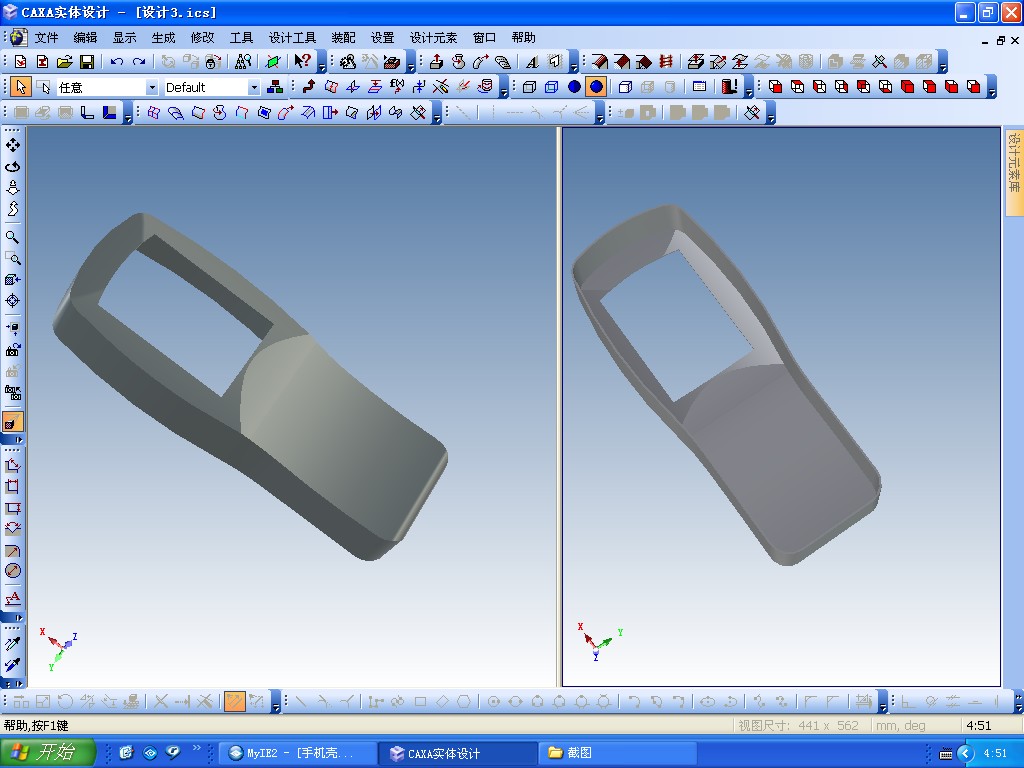Click the red boot with exclamation icon
The image size is (1024, 768).
point(729,87)
